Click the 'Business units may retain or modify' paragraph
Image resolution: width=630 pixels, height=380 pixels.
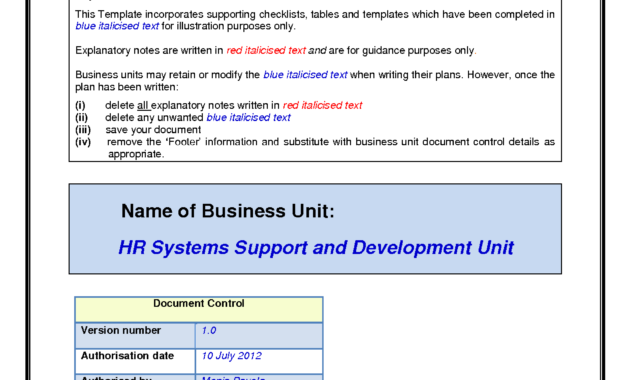pyautogui.click(x=315, y=81)
